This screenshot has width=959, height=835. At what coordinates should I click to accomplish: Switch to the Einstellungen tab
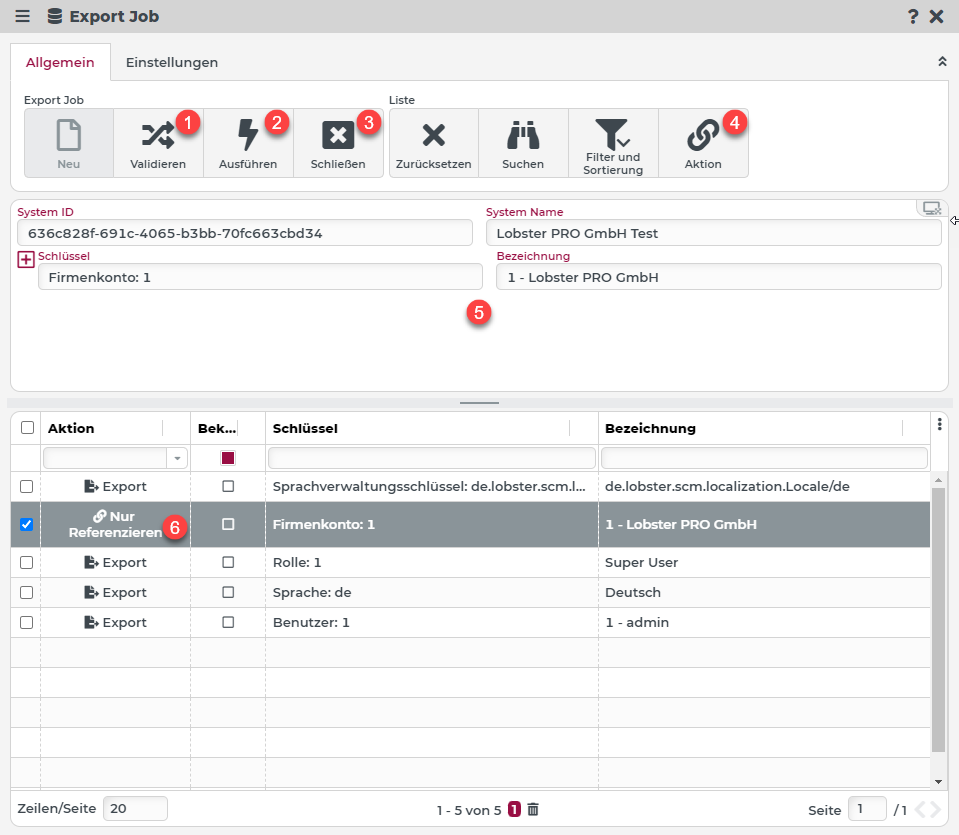[172, 62]
